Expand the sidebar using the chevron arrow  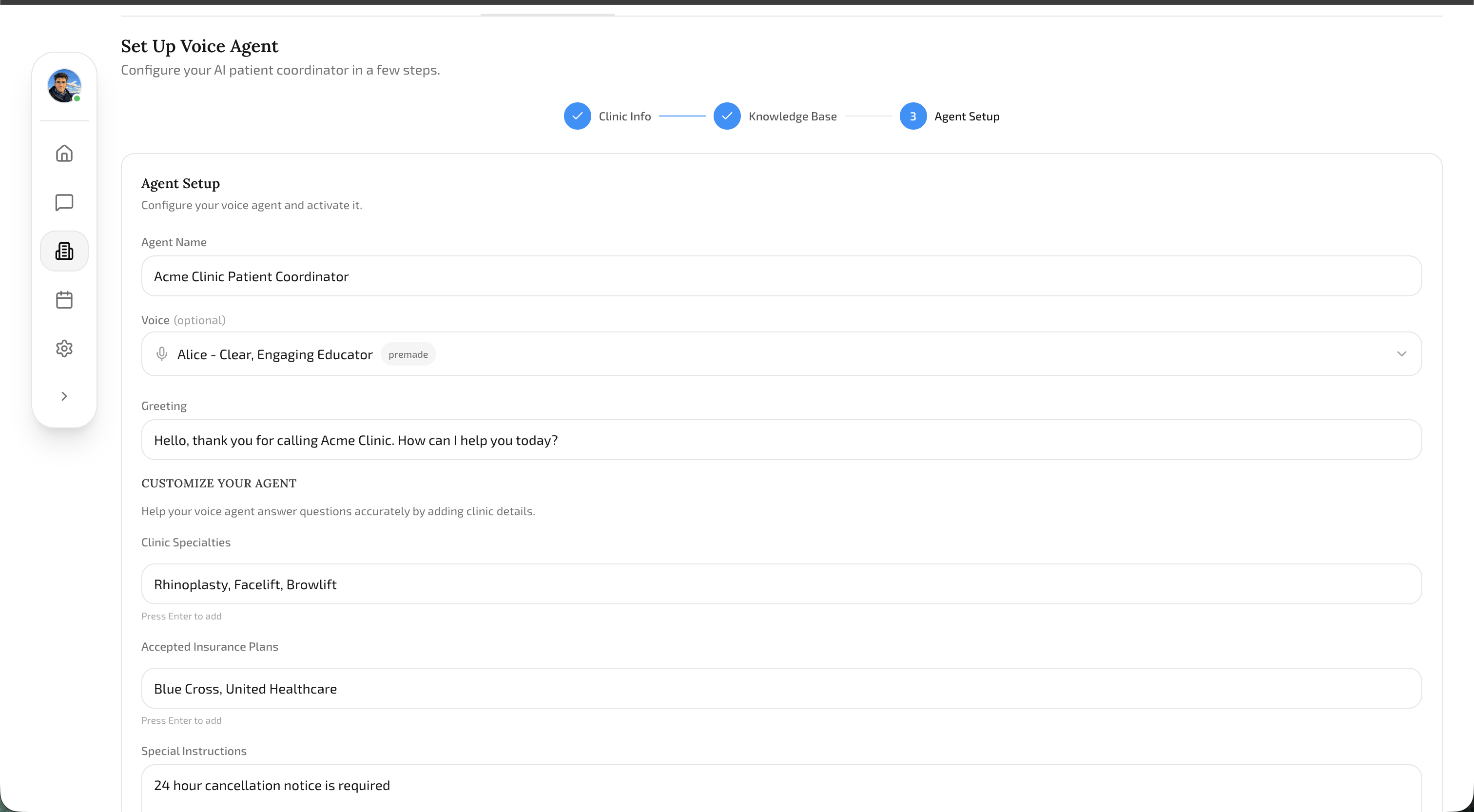64,396
